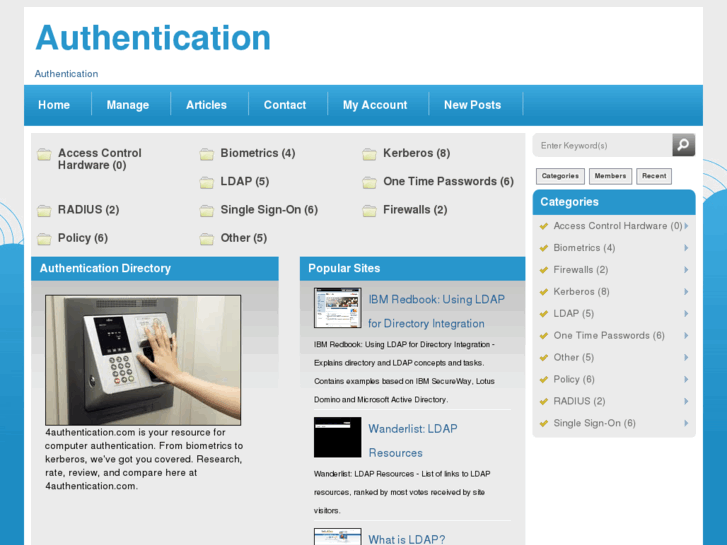Click checkmark icon next to sidebar Biometrics (4)
Screen dimensions: 727x545
click(x=544, y=248)
